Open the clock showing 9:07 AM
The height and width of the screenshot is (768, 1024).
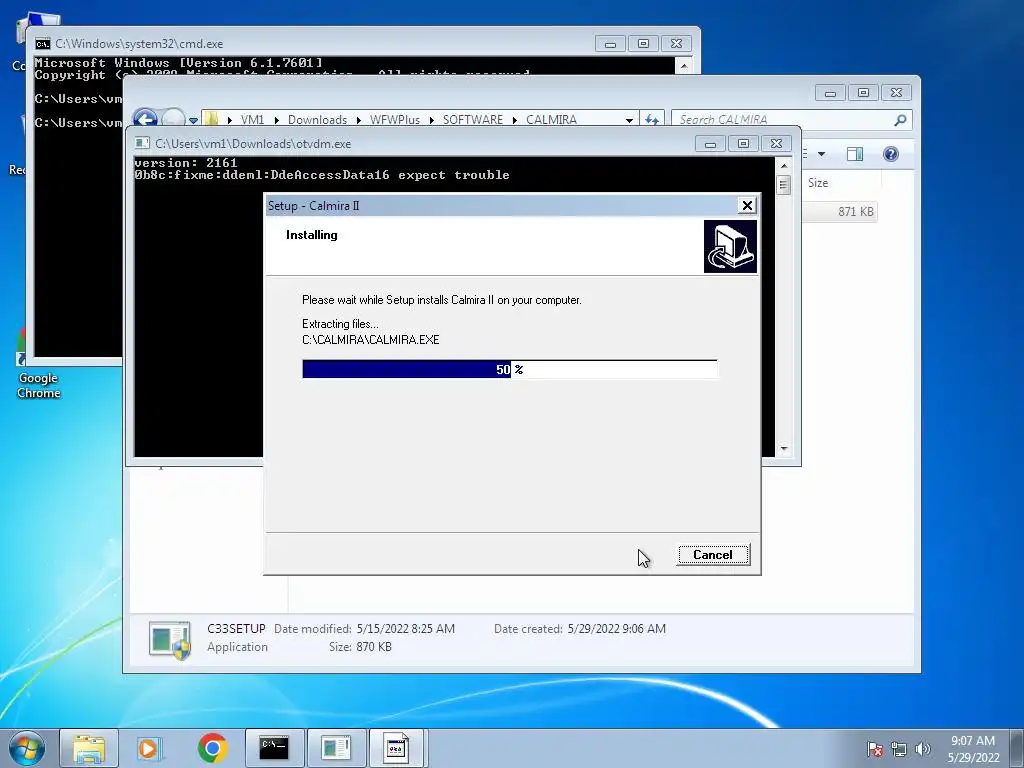[x=973, y=748]
